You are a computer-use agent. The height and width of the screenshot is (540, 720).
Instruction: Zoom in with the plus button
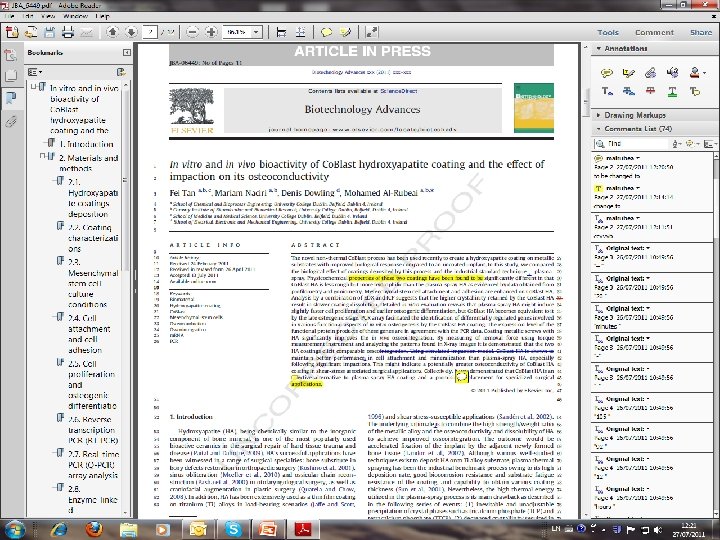click(x=211, y=32)
